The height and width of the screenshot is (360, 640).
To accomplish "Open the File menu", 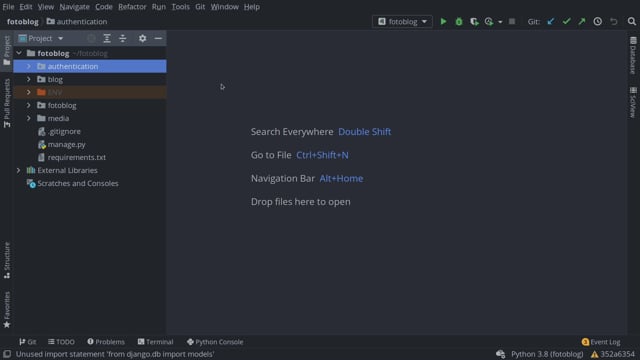I will pos(8,7).
